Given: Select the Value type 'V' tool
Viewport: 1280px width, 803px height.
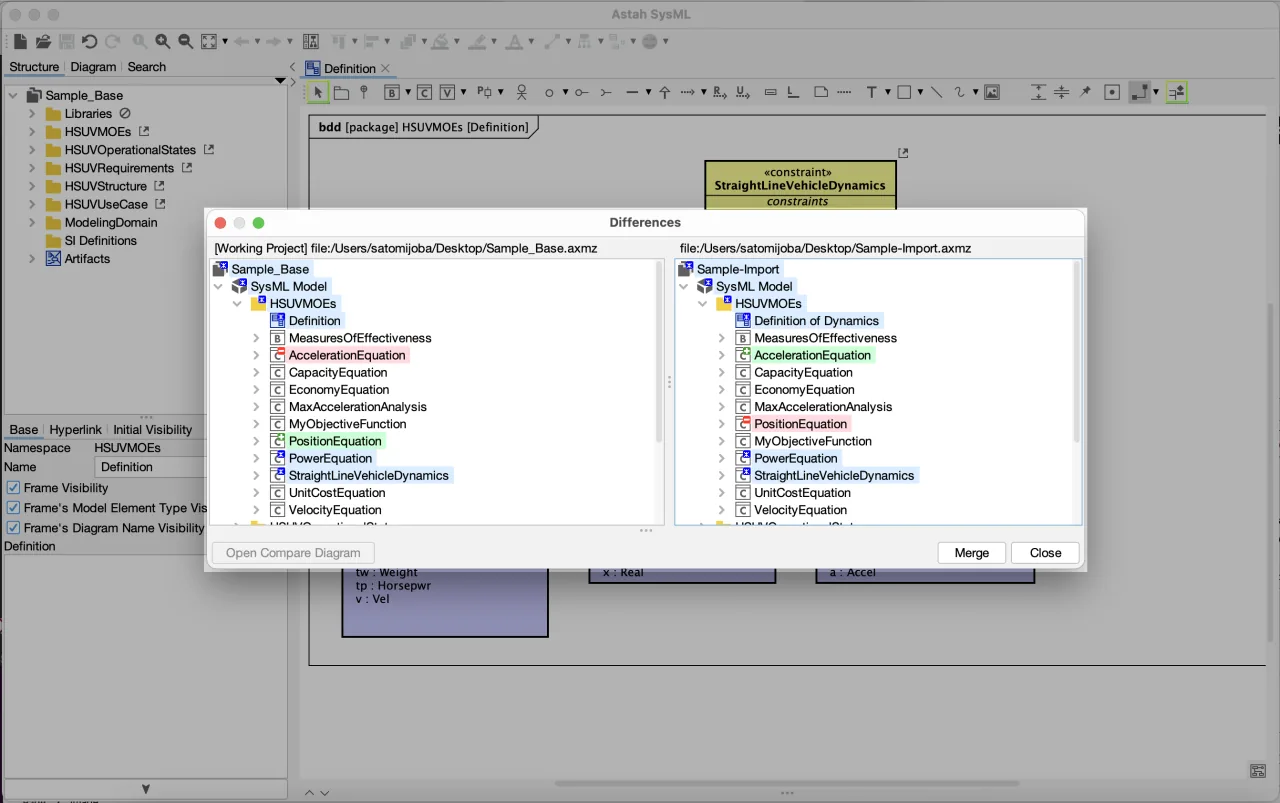Looking at the screenshot, I should coord(448,92).
